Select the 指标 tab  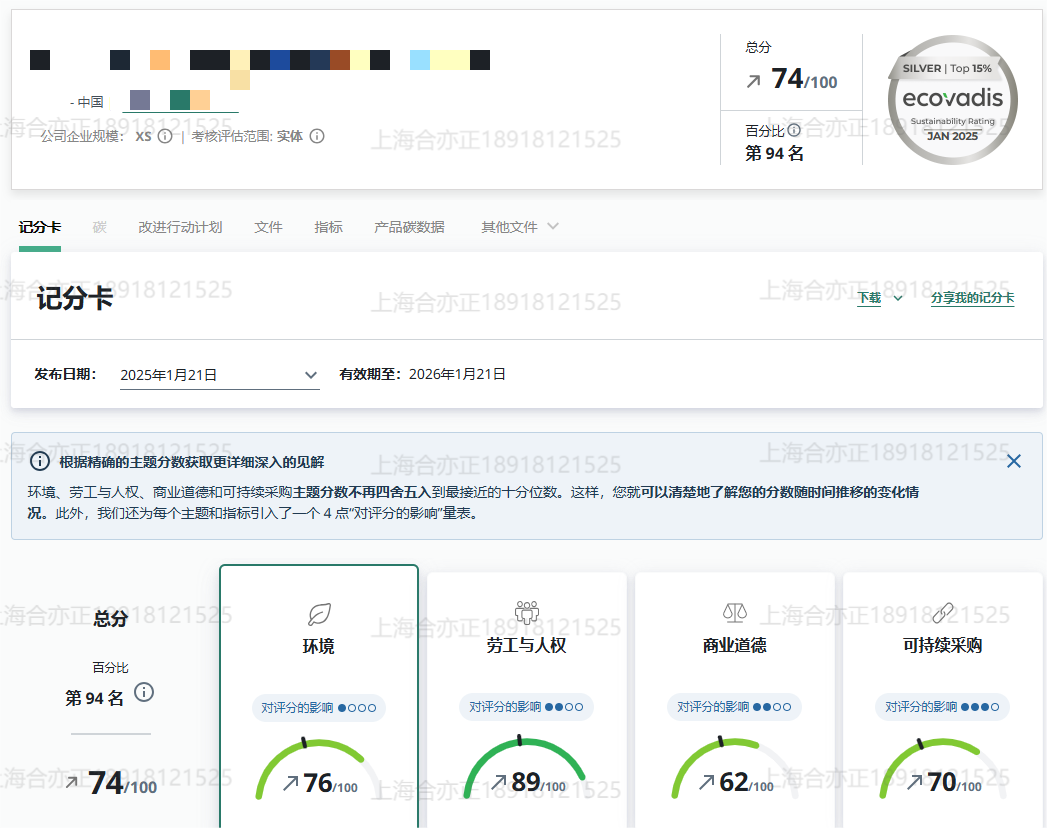(x=328, y=227)
